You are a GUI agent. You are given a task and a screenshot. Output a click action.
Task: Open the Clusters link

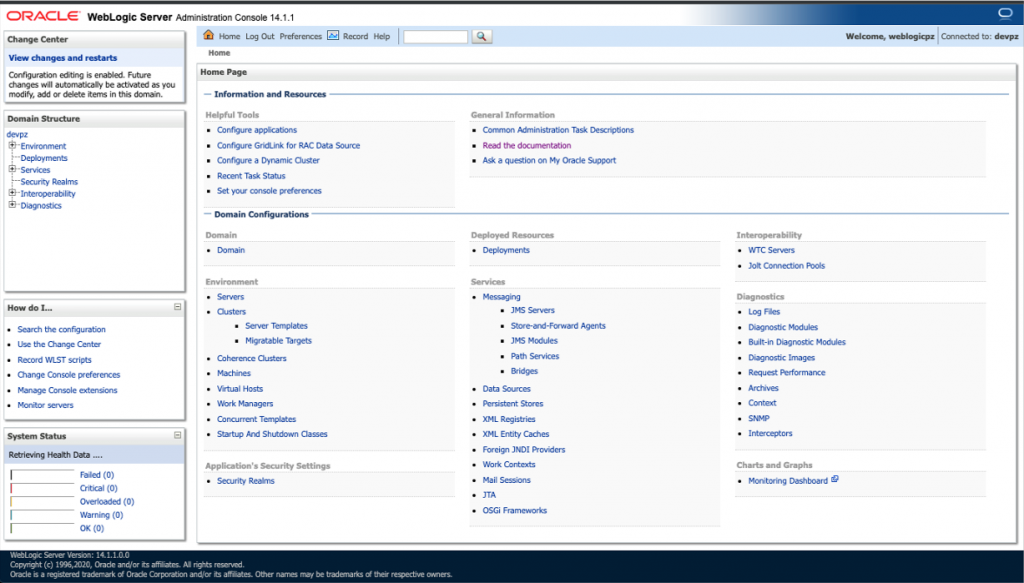point(231,311)
